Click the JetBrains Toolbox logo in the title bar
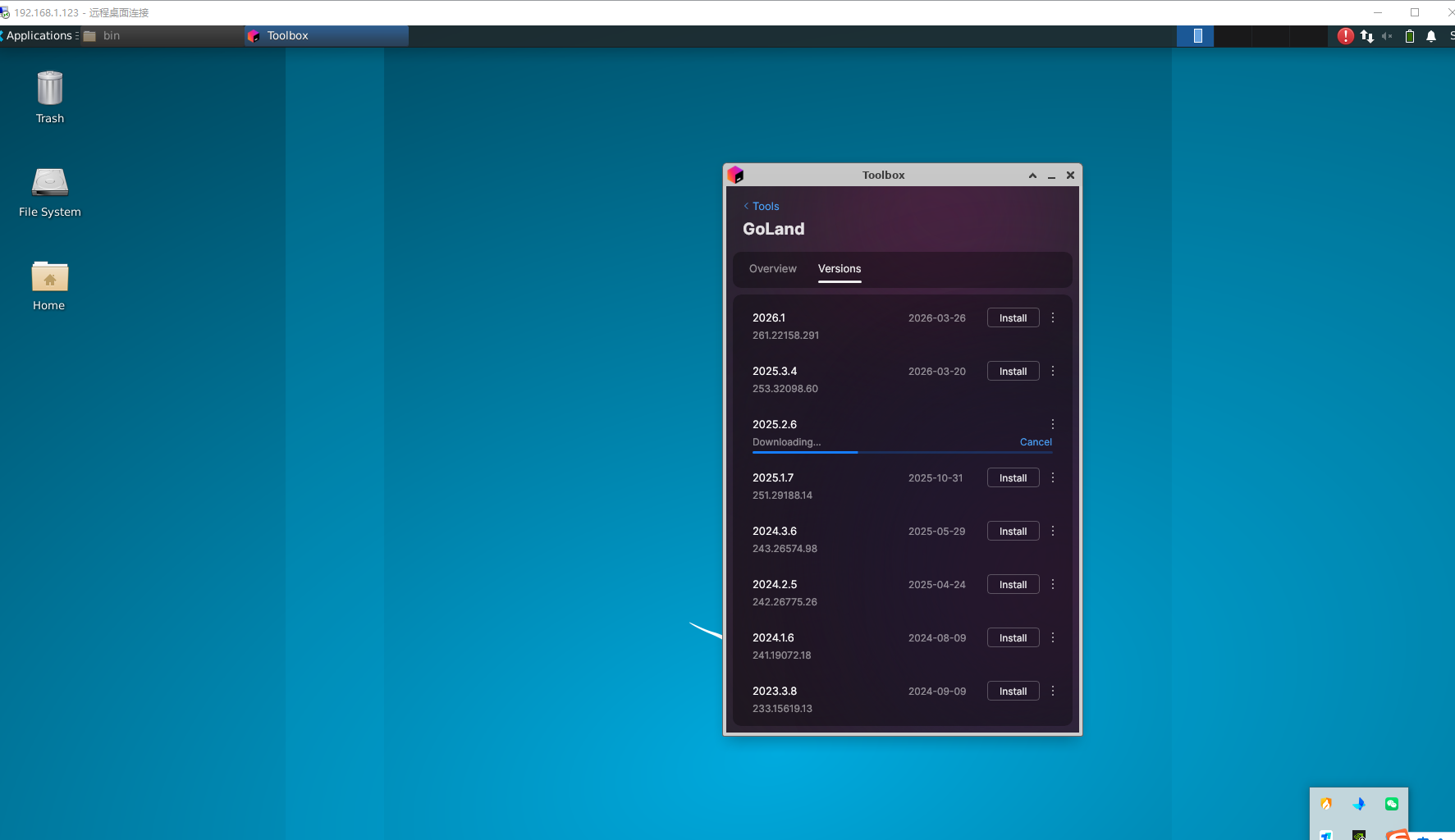 [735, 175]
